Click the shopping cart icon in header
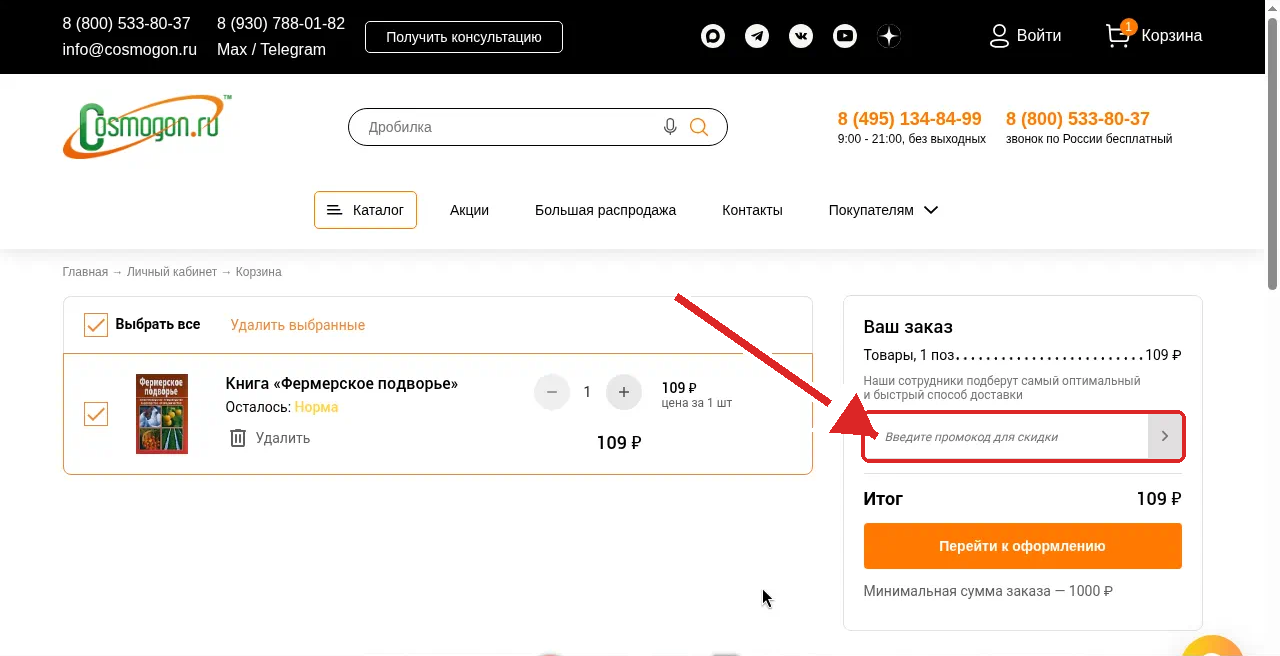 [1118, 36]
